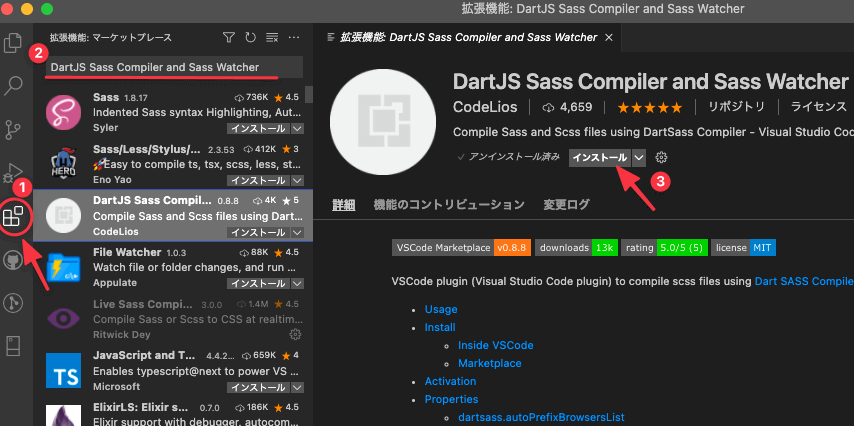
Task: Select the Live Sass Compiler list row
Action: pyautogui.click(x=173, y=319)
